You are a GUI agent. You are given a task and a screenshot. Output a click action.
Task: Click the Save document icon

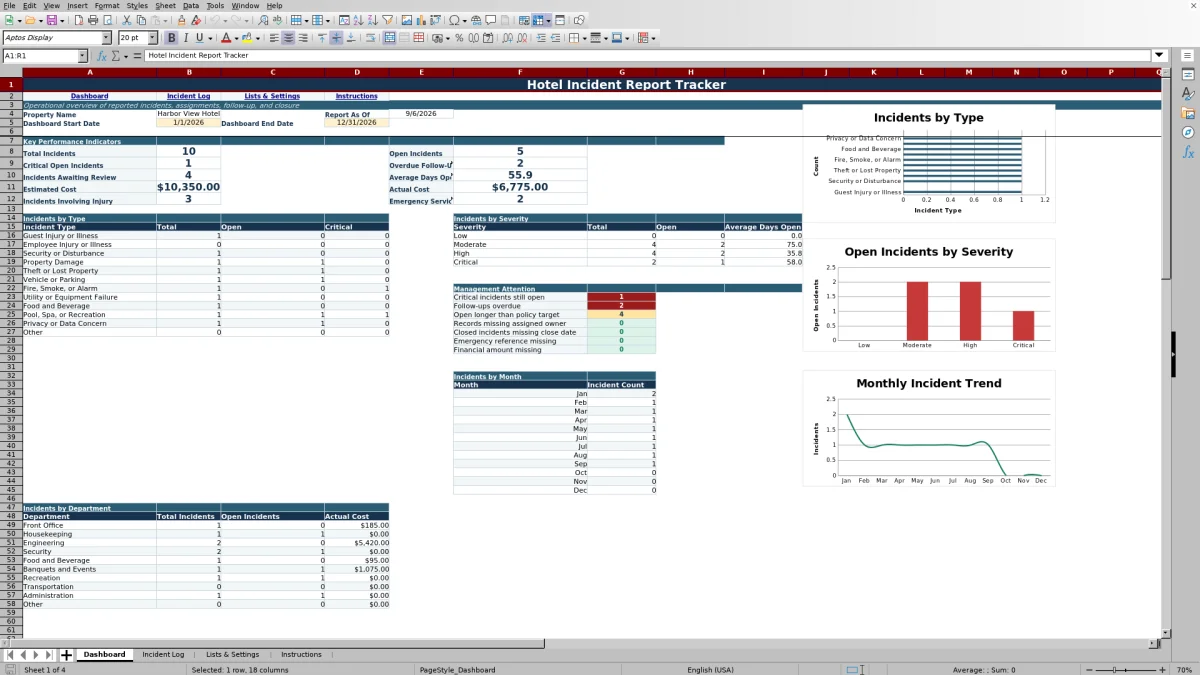click(x=50, y=20)
